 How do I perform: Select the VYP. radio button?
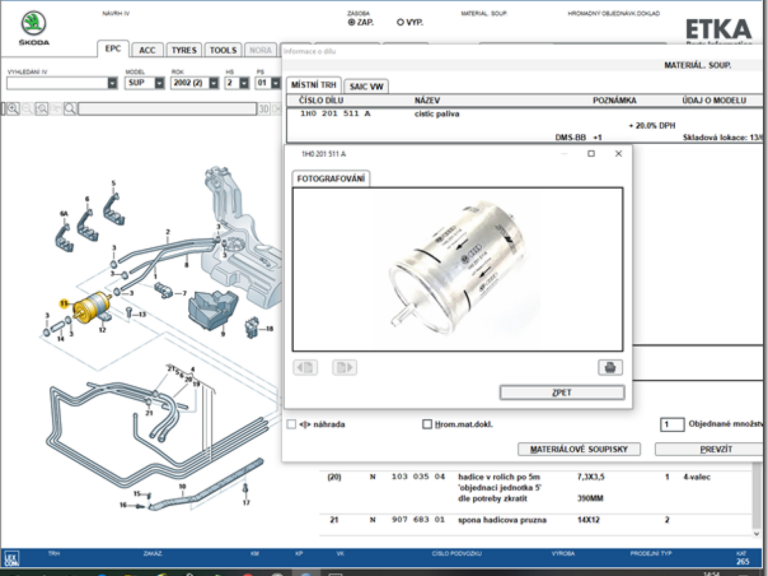pyautogui.click(x=401, y=21)
